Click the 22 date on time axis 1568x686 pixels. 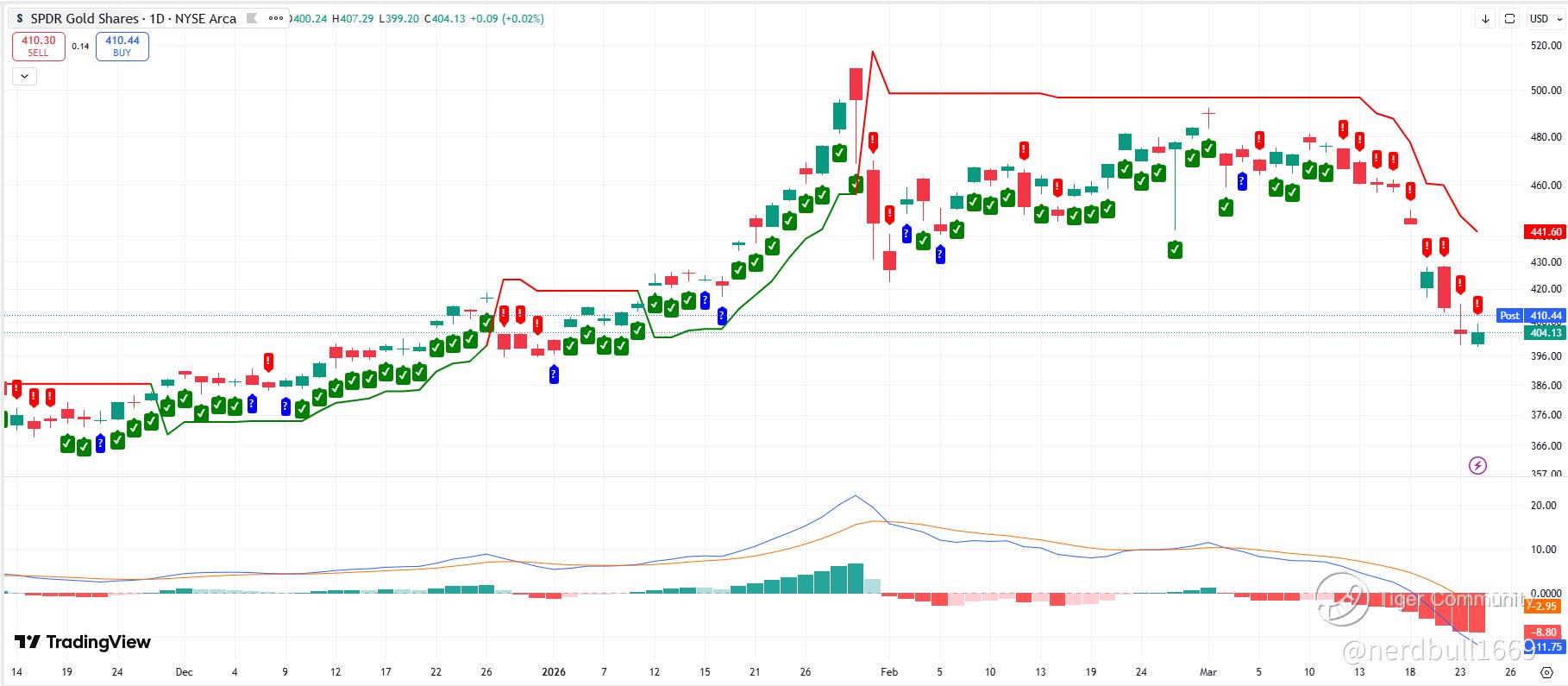coord(436,672)
